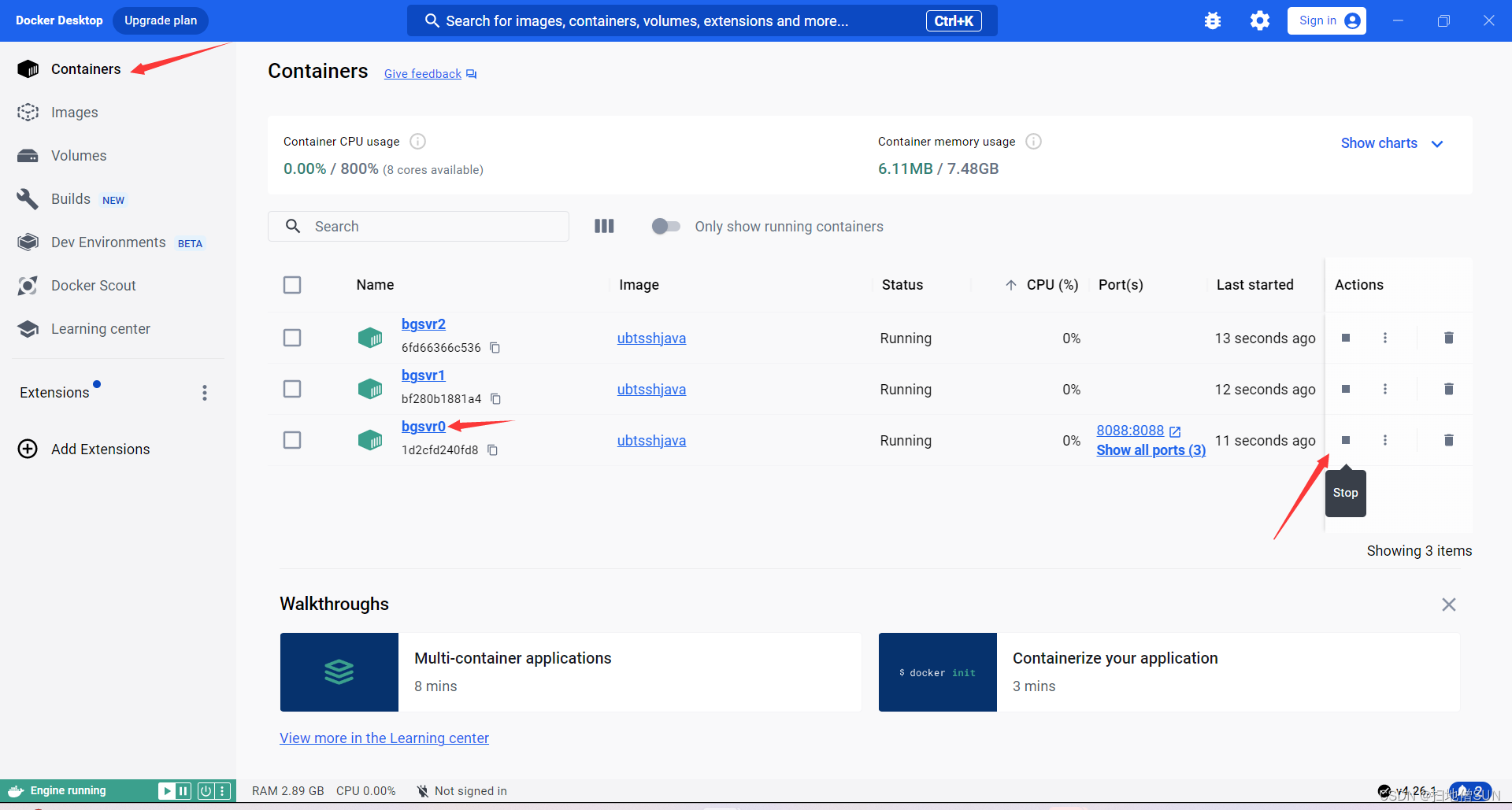
Task: Open the troubleshoot bug icon
Action: coord(1213,20)
